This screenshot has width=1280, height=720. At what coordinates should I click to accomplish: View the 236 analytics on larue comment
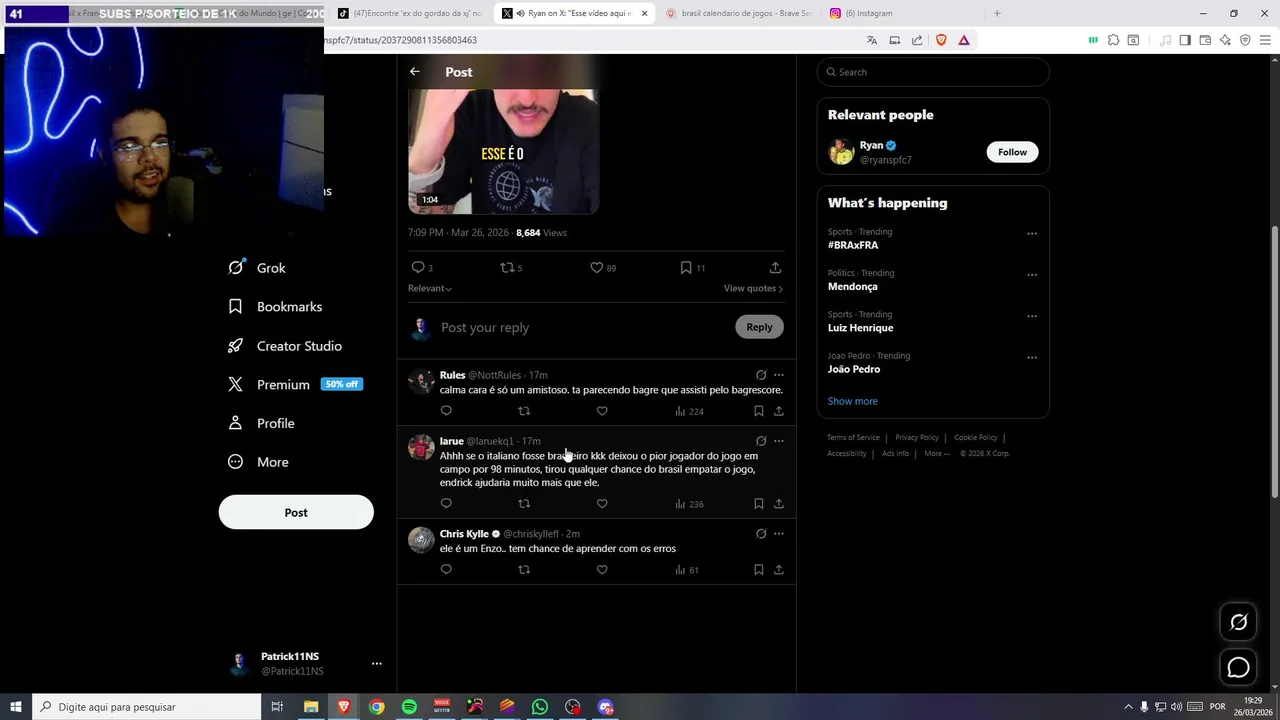[689, 504]
